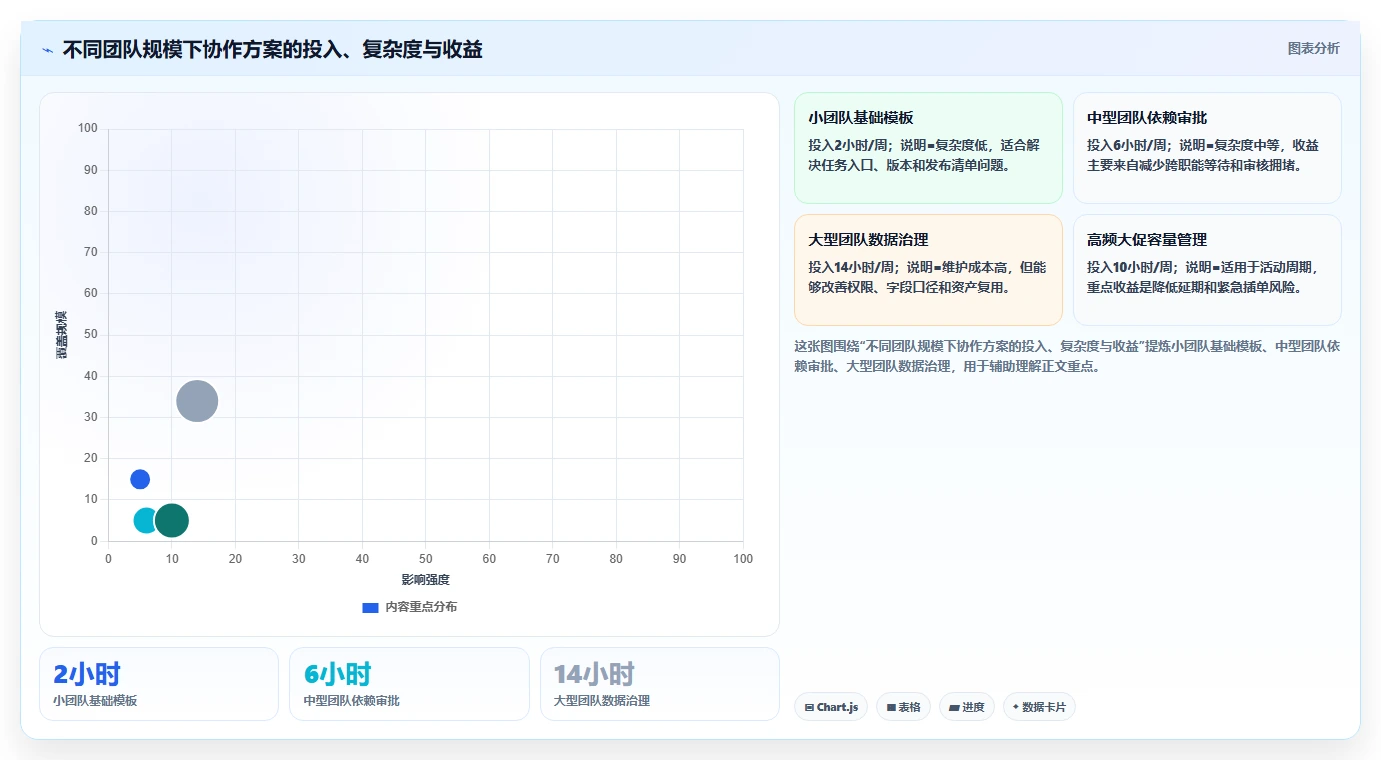Select the small blue bubble on chart
The image size is (1381, 760).
pyautogui.click(x=140, y=479)
